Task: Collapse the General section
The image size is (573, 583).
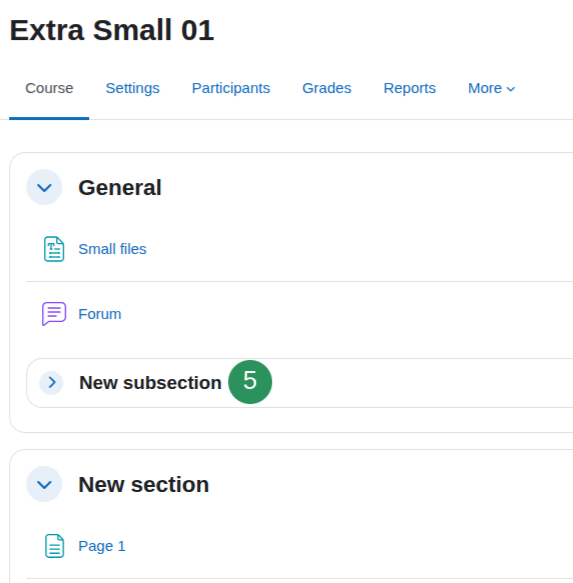Action: point(44,187)
